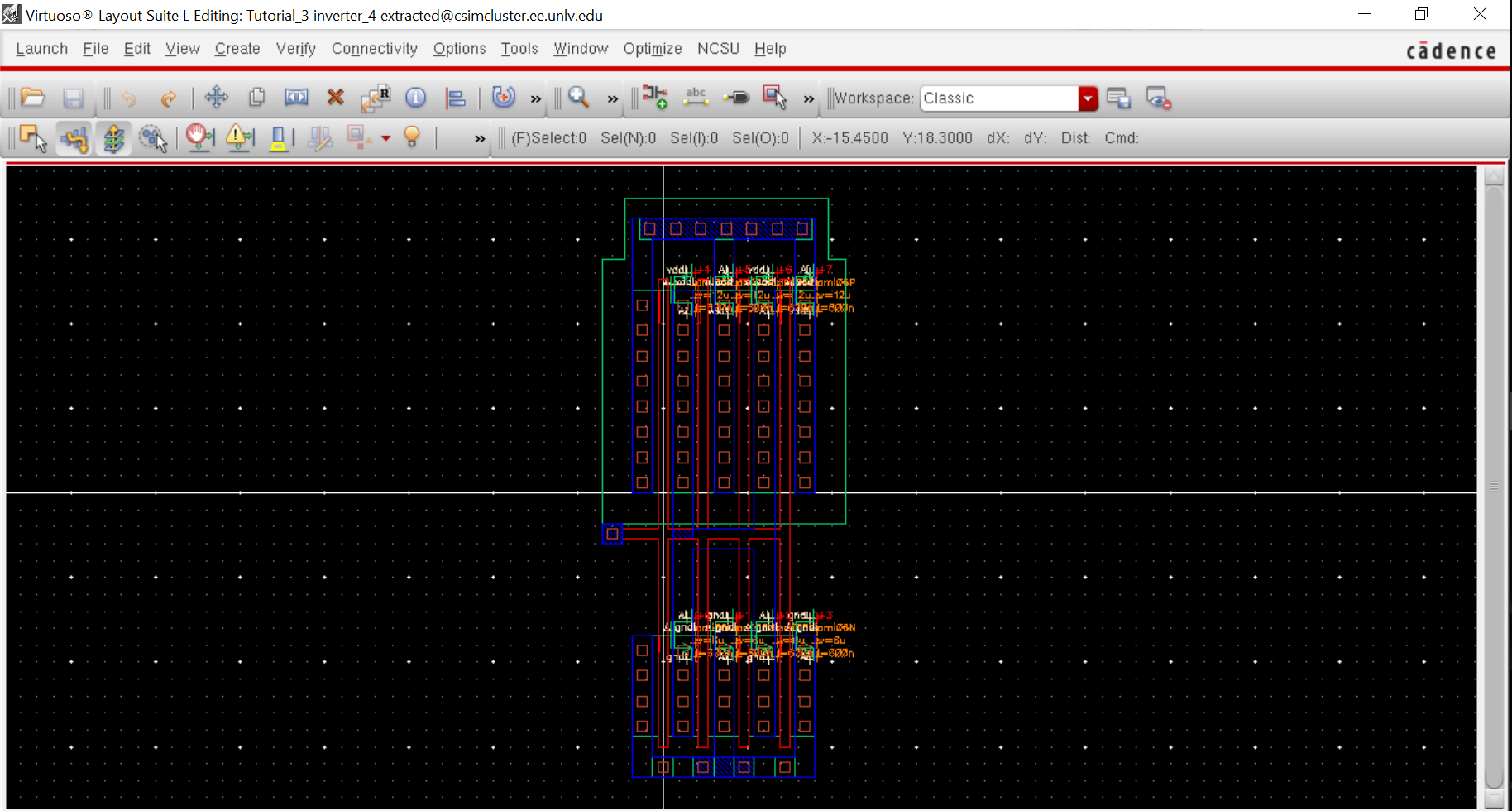Toggle the highlighted path-routing mode button
Viewport: 1512px width, 811px height.
[74, 138]
